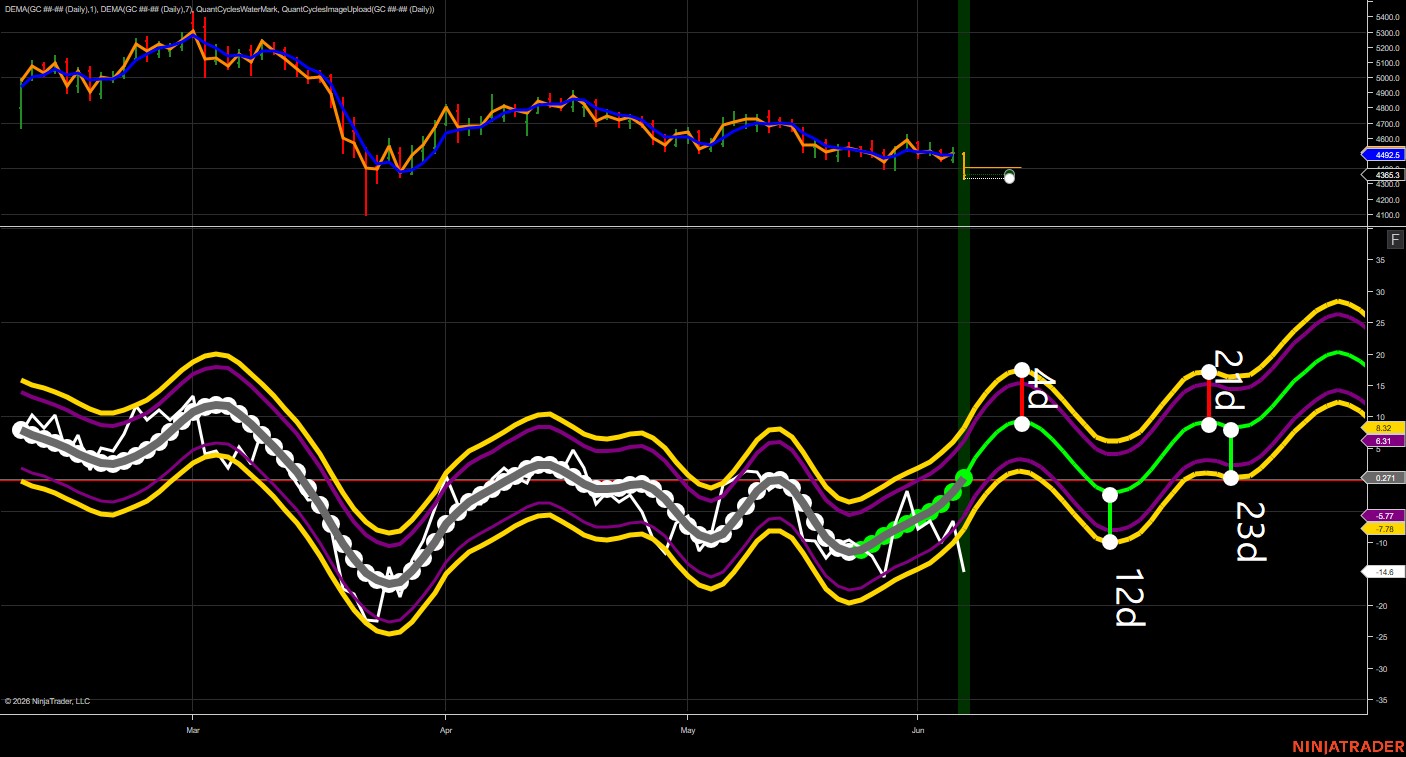Click the Jun date label

[918, 730]
